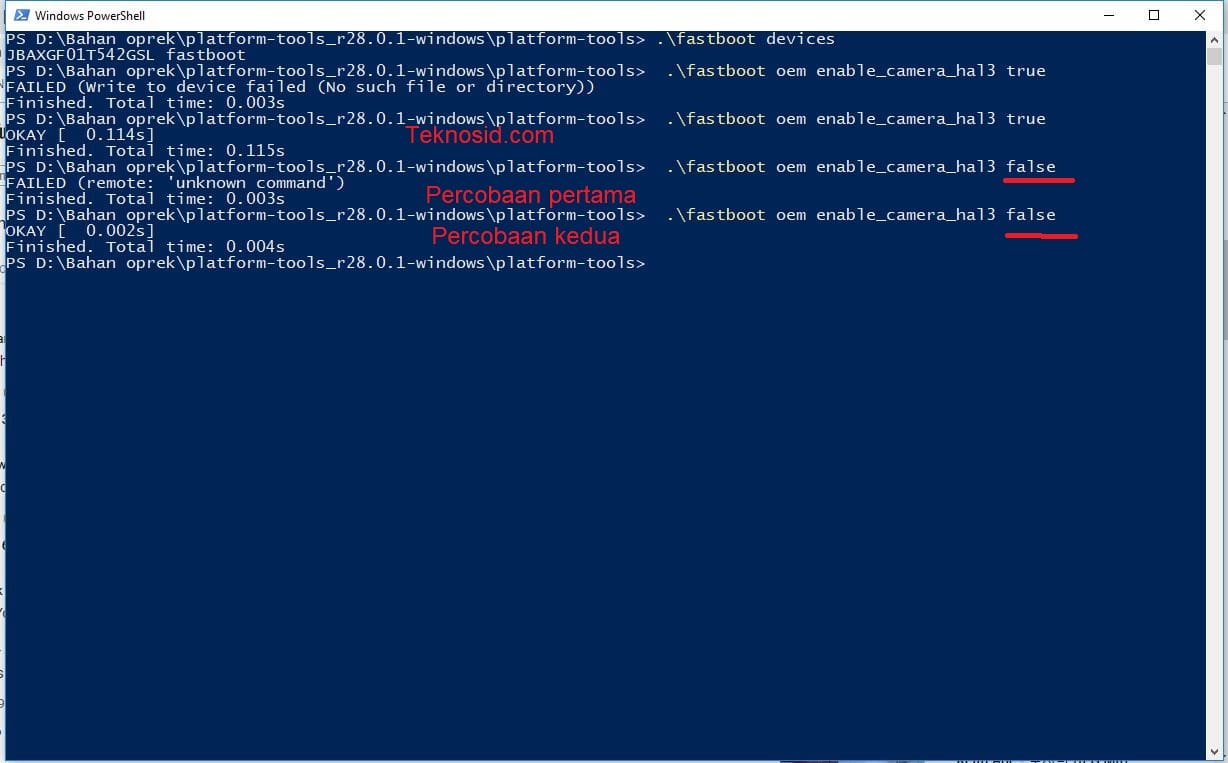Click the Teknosid.com watermark text

click(480, 135)
